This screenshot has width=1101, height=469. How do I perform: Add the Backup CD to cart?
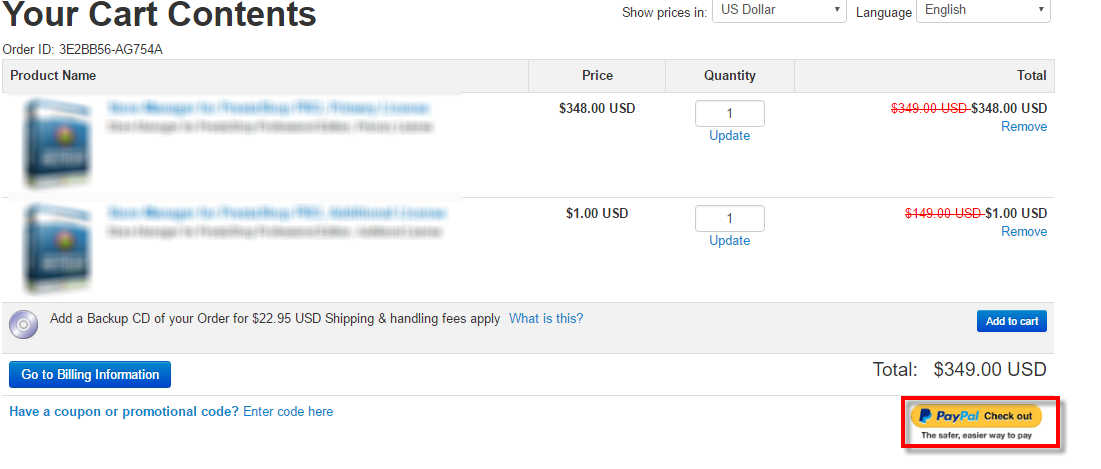tap(1012, 321)
